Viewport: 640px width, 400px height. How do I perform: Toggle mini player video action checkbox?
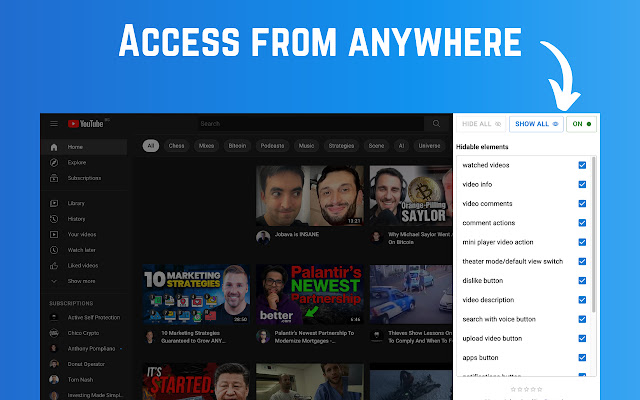coord(582,242)
